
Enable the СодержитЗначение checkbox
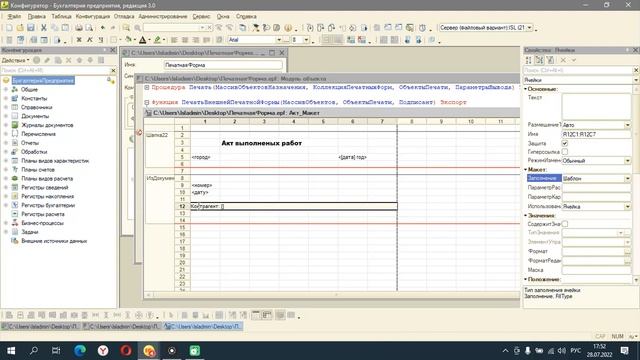pyautogui.click(x=565, y=224)
